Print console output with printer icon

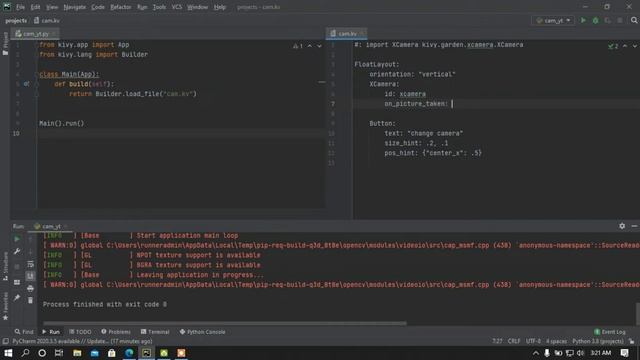30,288
